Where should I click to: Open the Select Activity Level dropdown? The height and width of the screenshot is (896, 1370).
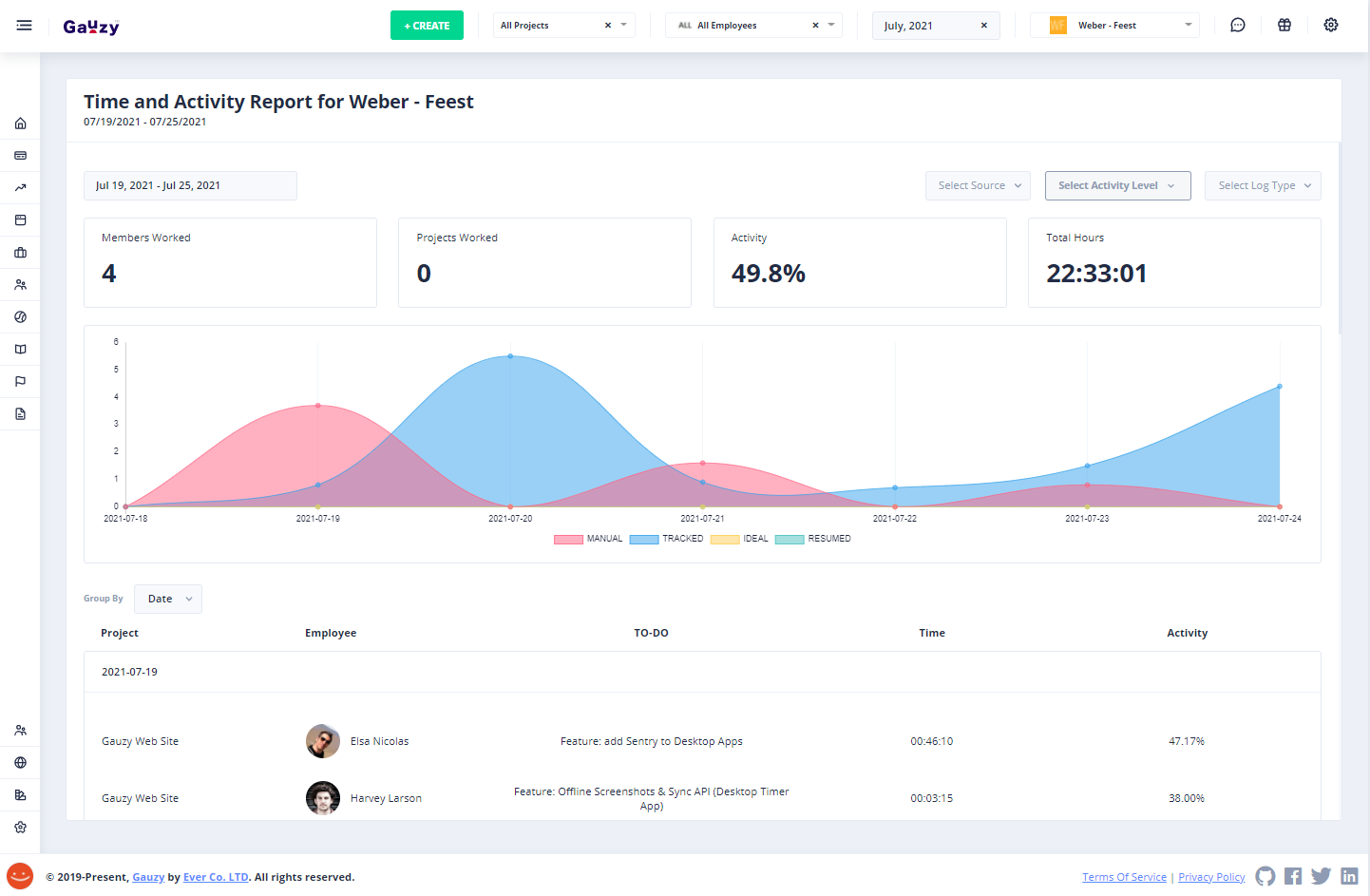tap(1115, 186)
